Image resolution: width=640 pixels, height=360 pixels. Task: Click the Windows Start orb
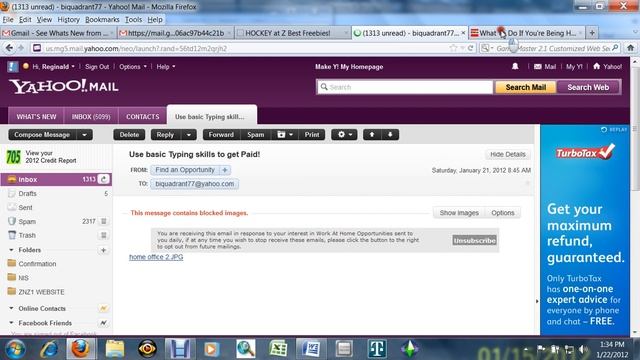coord(16,349)
